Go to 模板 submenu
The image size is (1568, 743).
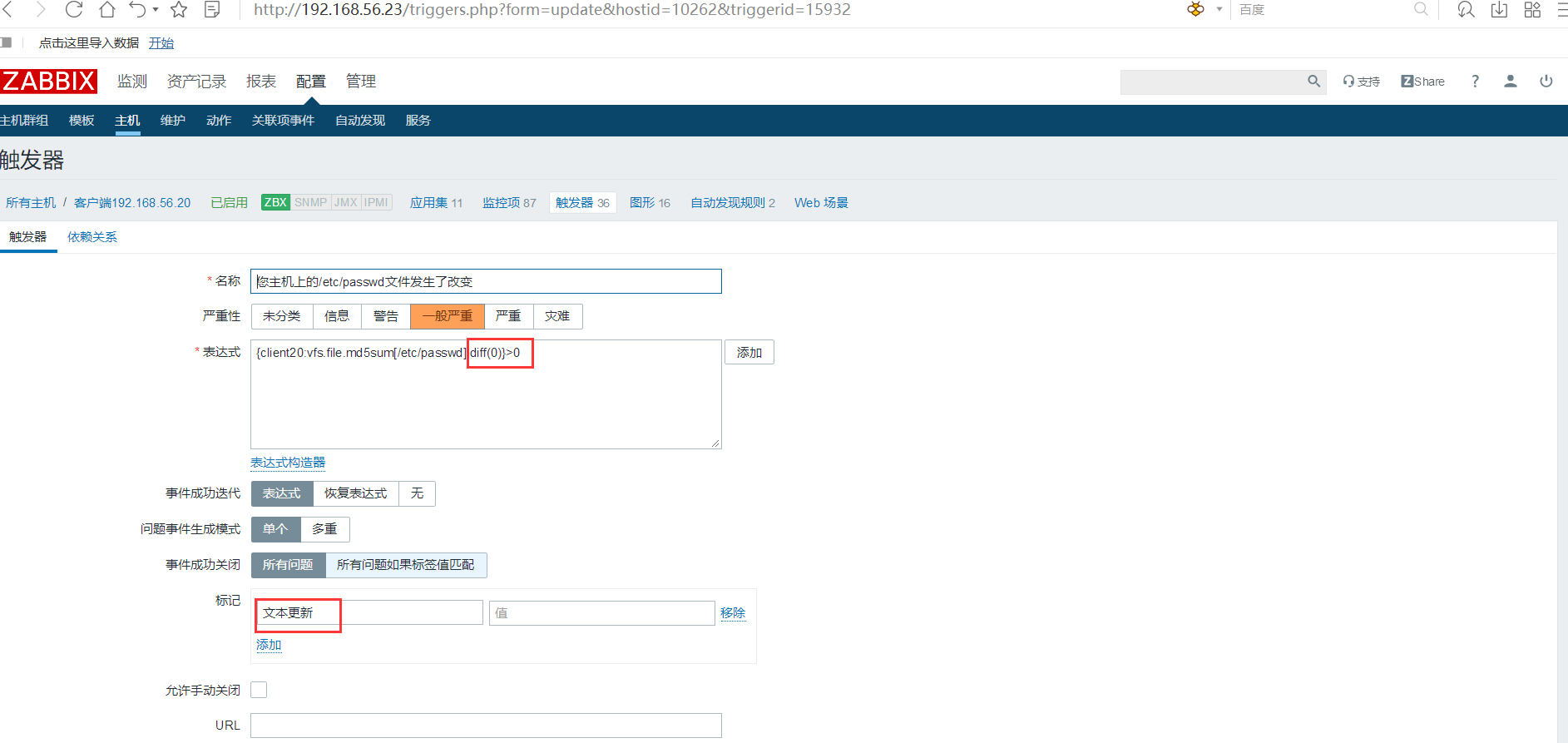tap(82, 121)
